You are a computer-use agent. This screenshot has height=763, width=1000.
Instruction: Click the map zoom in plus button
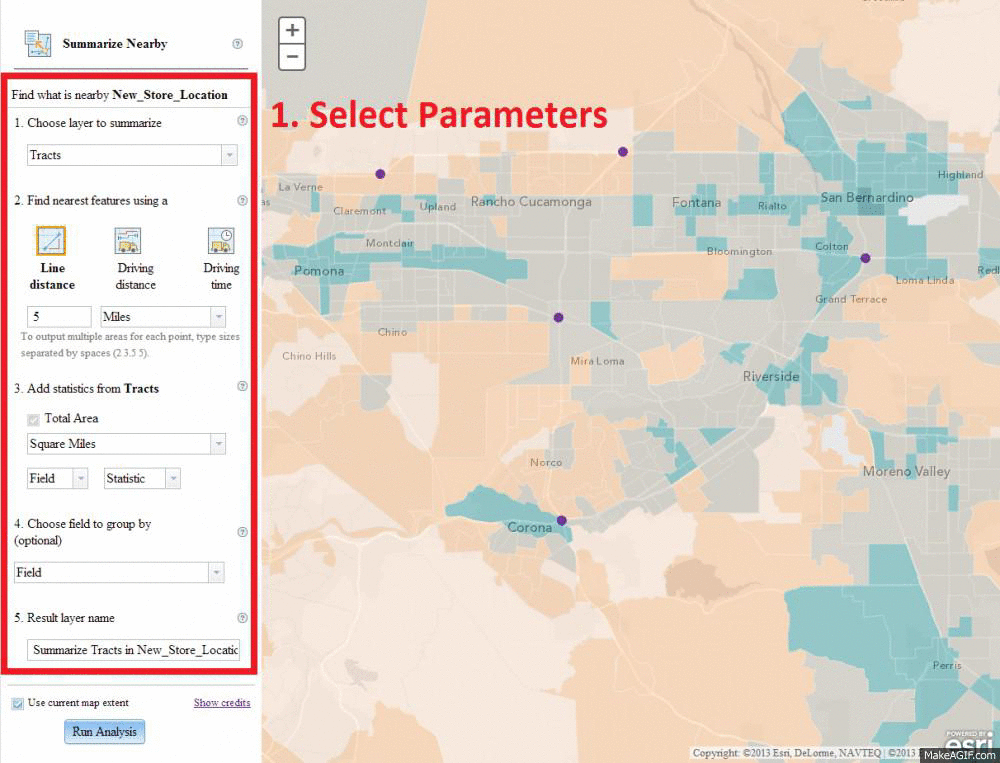click(x=292, y=31)
